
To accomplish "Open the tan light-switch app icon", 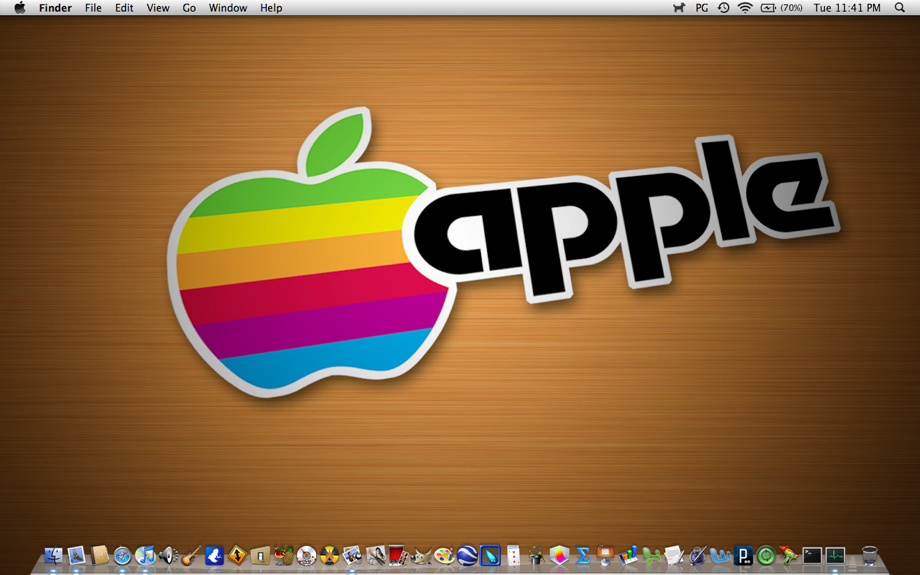I will coord(260,555).
